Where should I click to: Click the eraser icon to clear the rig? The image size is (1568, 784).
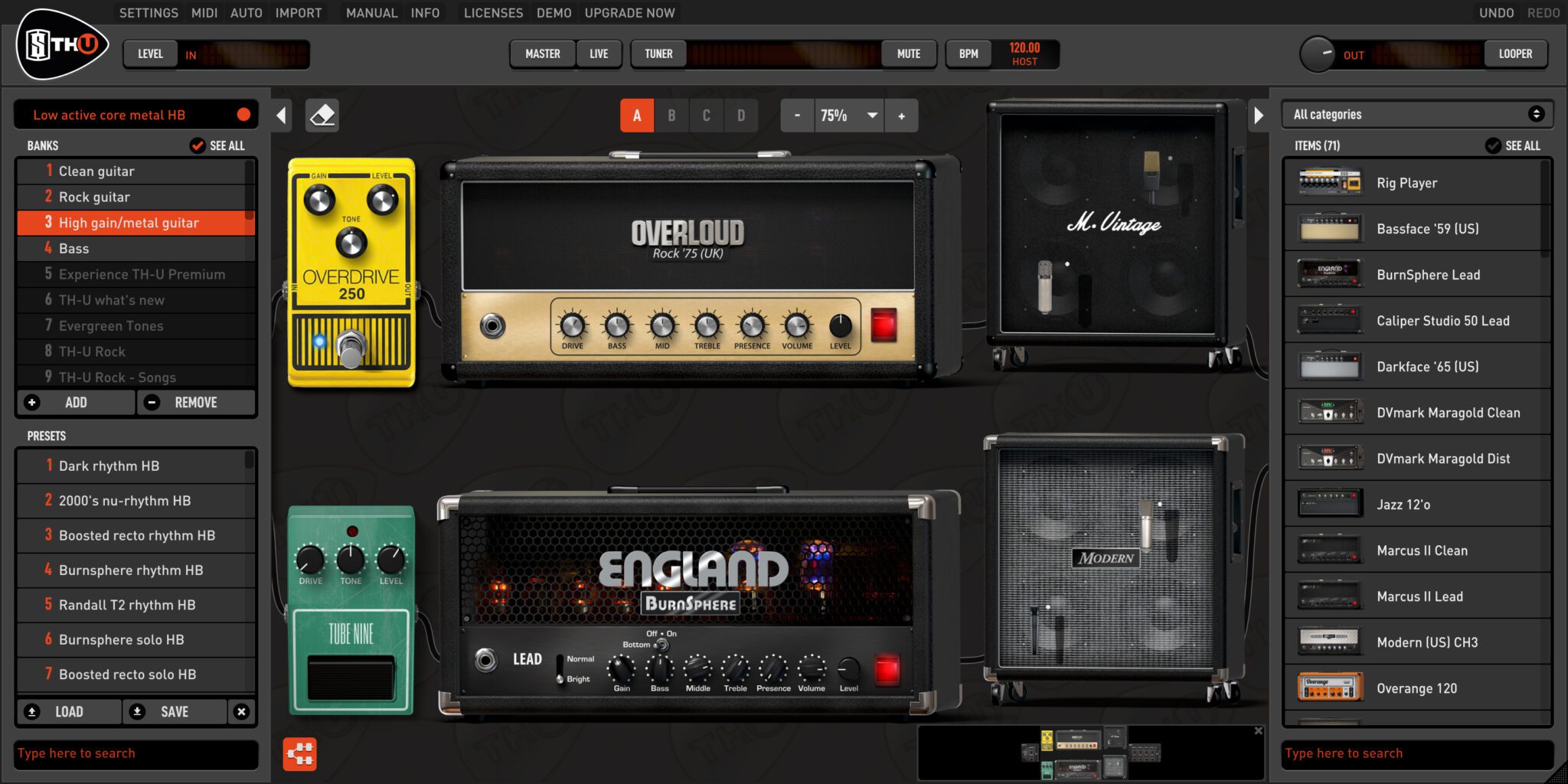[x=322, y=115]
